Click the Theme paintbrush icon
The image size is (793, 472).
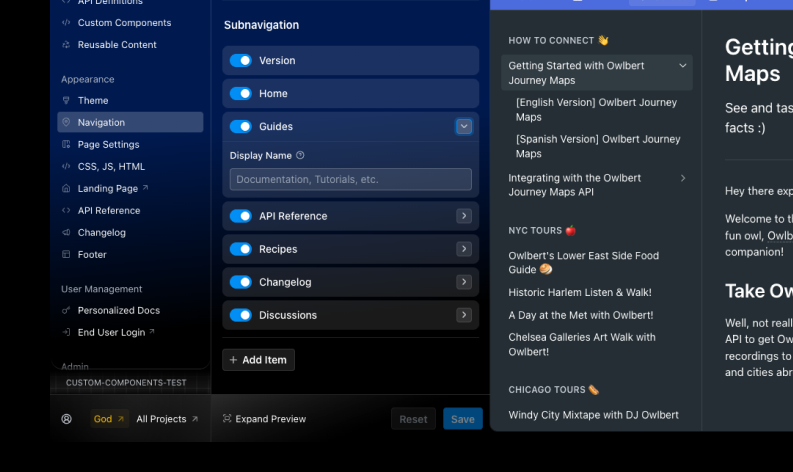coord(66,100)
